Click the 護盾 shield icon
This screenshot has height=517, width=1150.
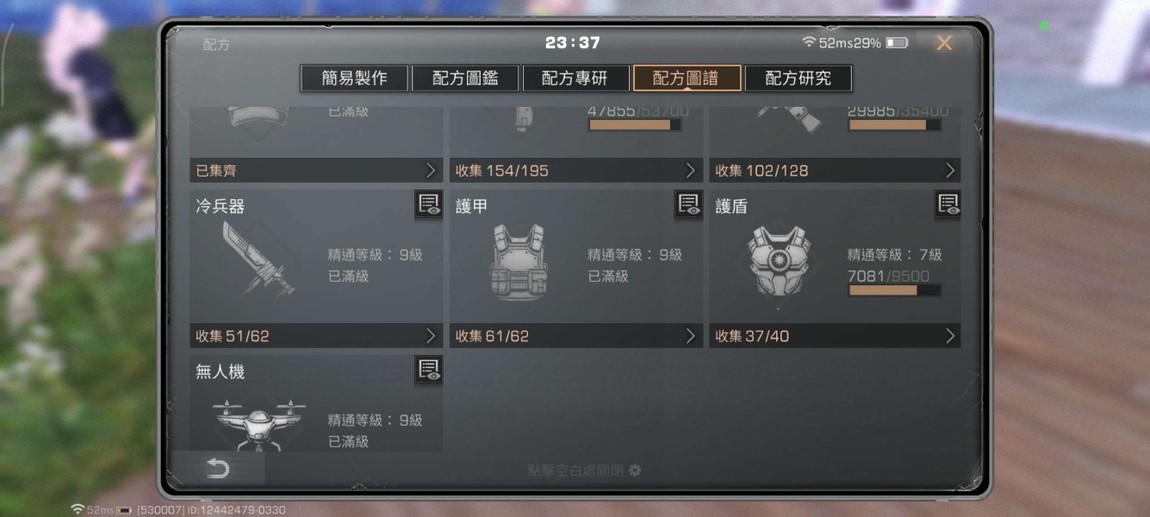[x=779, y=261]
